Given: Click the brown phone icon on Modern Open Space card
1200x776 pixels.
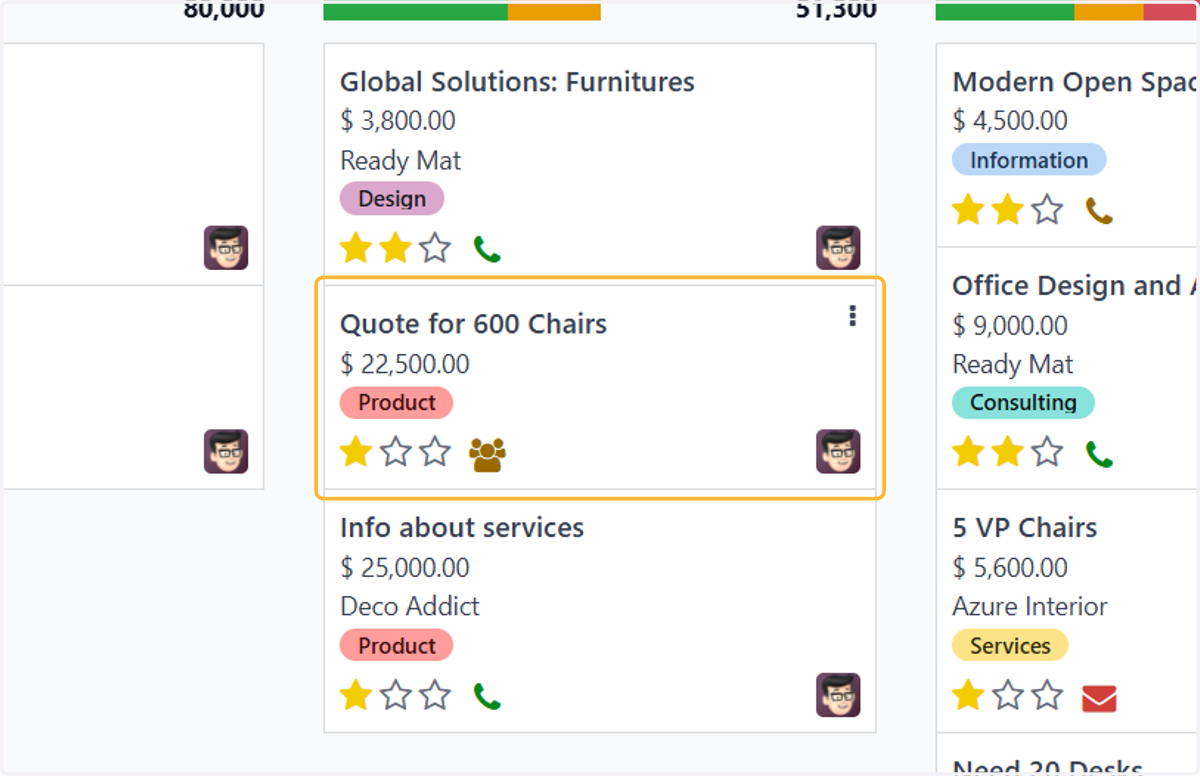Looking at the screenshot, I should [x=1099, y=211].
